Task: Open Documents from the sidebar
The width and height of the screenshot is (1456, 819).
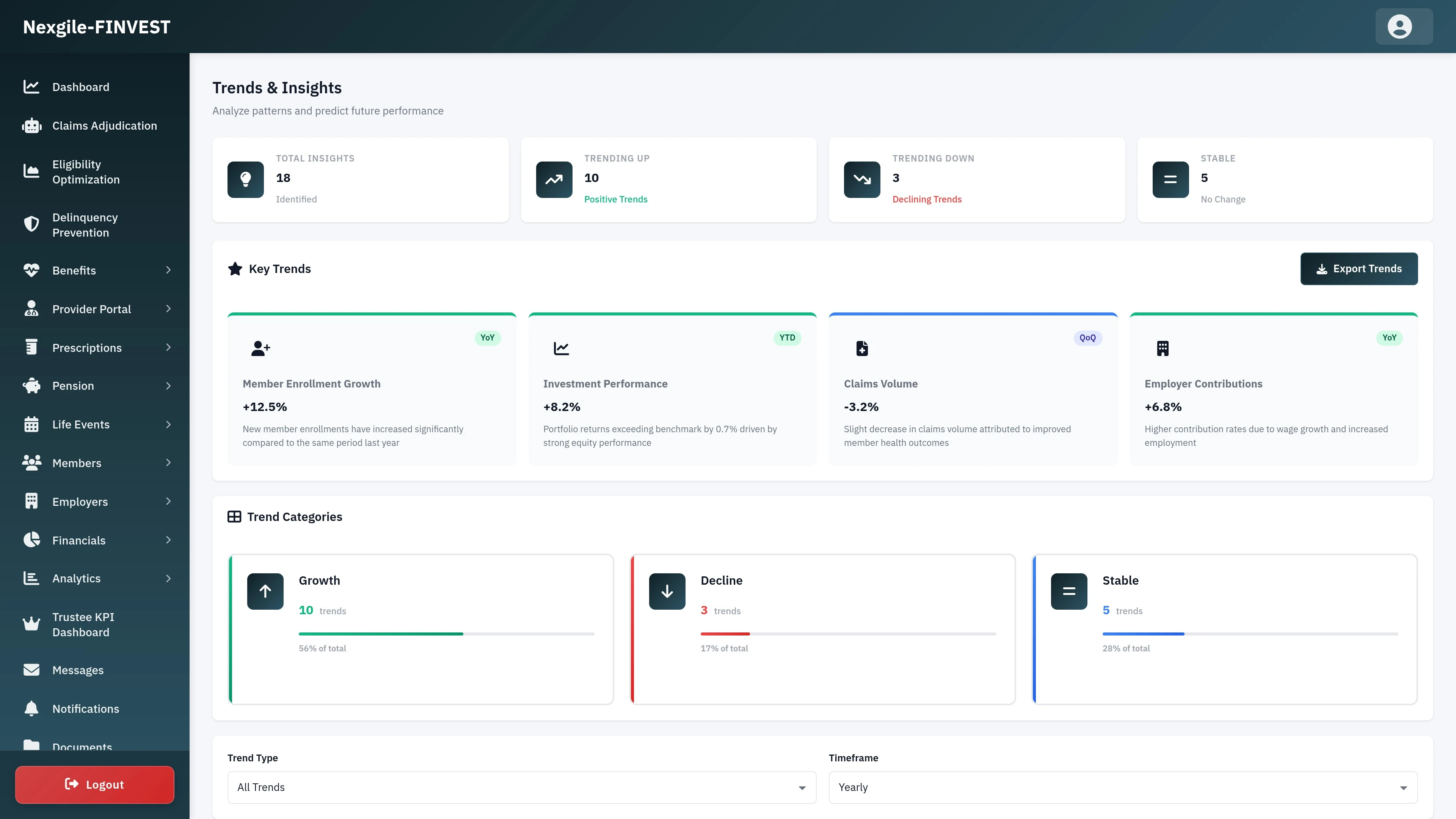Action: click(x=82, y=746)
